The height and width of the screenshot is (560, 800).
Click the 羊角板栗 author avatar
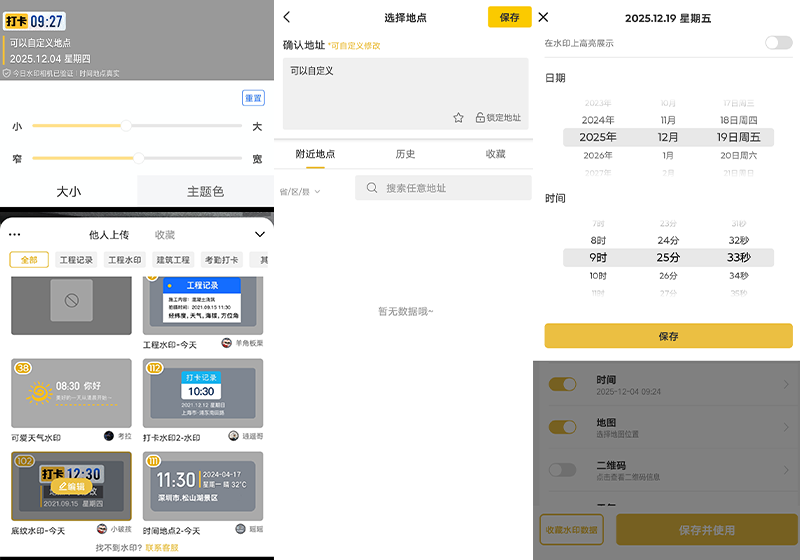click(x=227, y=343)
